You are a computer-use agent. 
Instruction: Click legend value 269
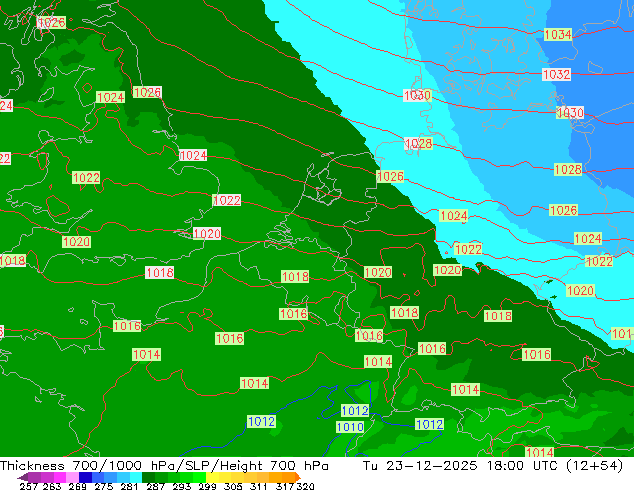point(77,486)
